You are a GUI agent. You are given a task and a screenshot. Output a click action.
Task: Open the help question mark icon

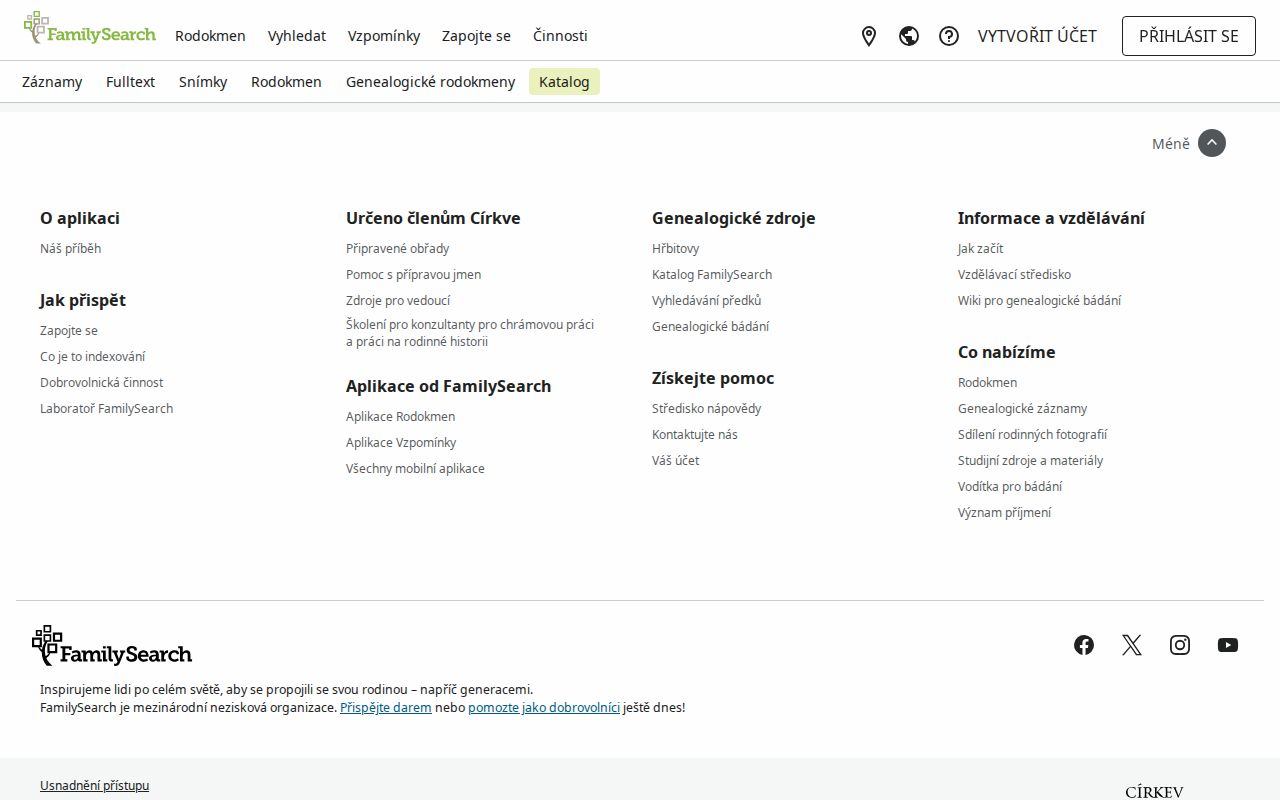[949, 36]
